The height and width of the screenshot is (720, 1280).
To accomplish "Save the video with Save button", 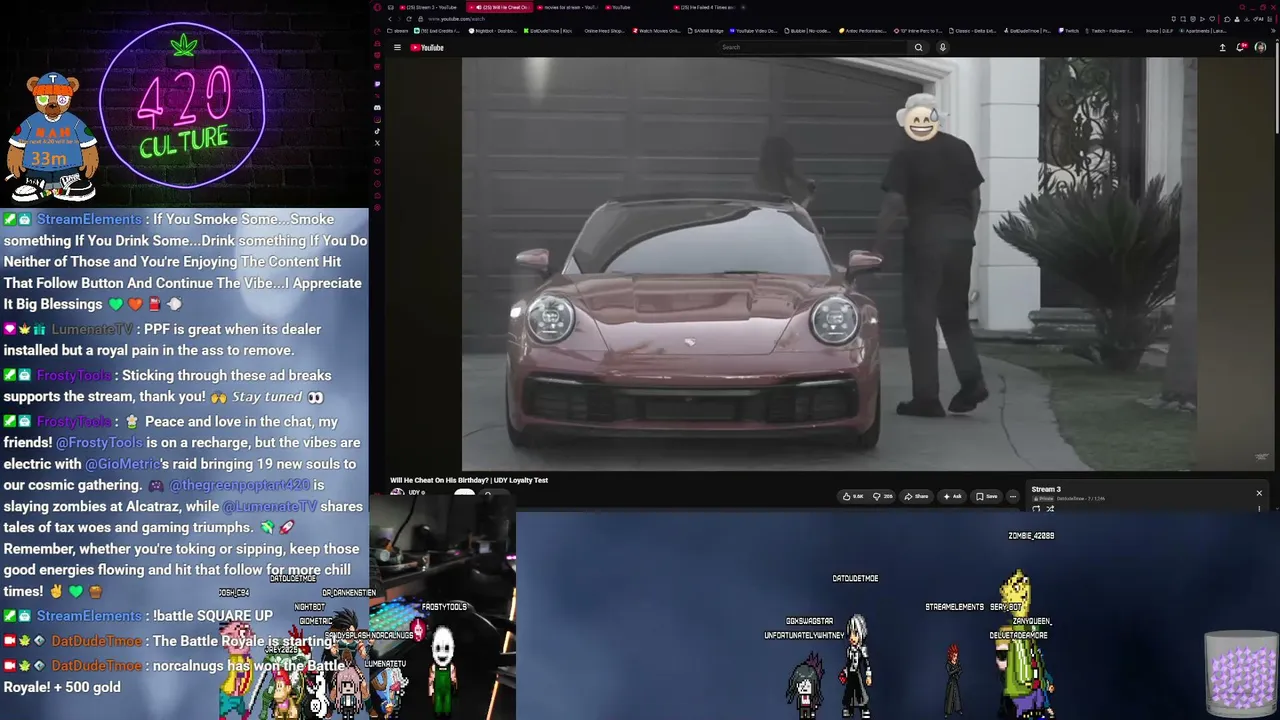I will click(x=987, y=496).
